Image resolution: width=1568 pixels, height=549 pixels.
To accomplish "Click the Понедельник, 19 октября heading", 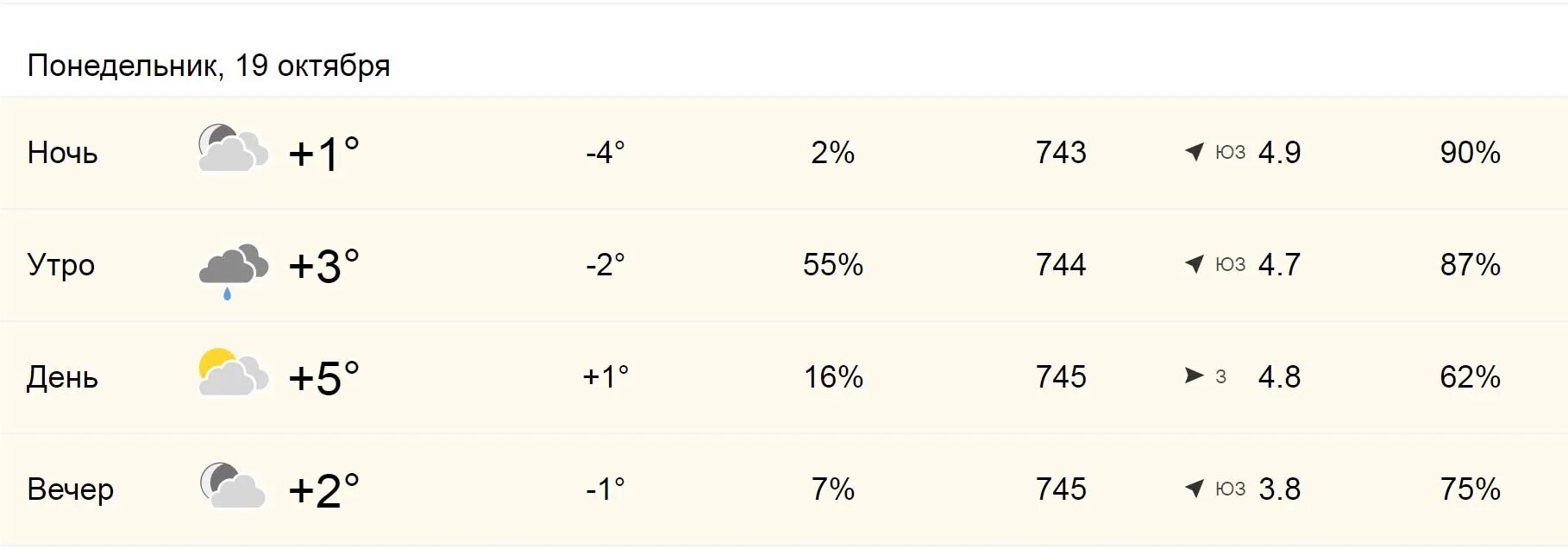I will coord(209,66).
